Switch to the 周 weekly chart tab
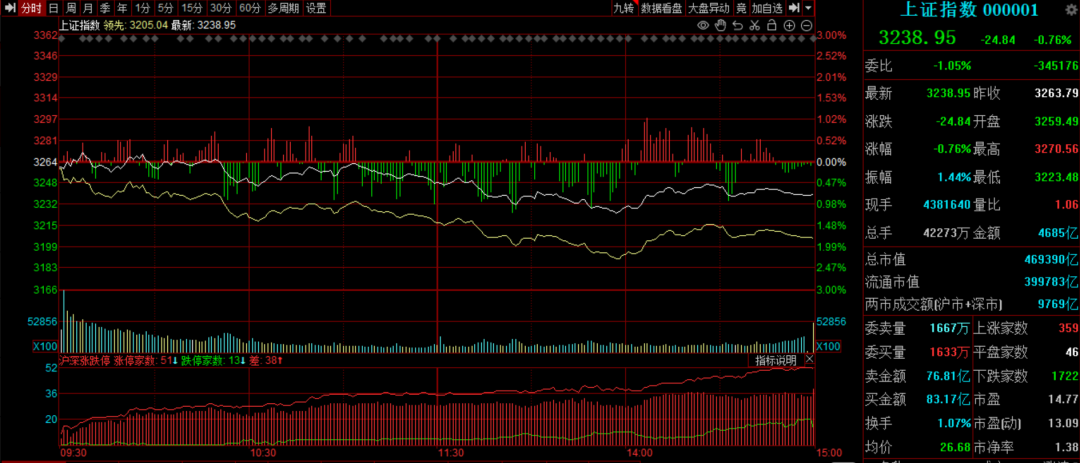1080x463 pixels. 71,8
